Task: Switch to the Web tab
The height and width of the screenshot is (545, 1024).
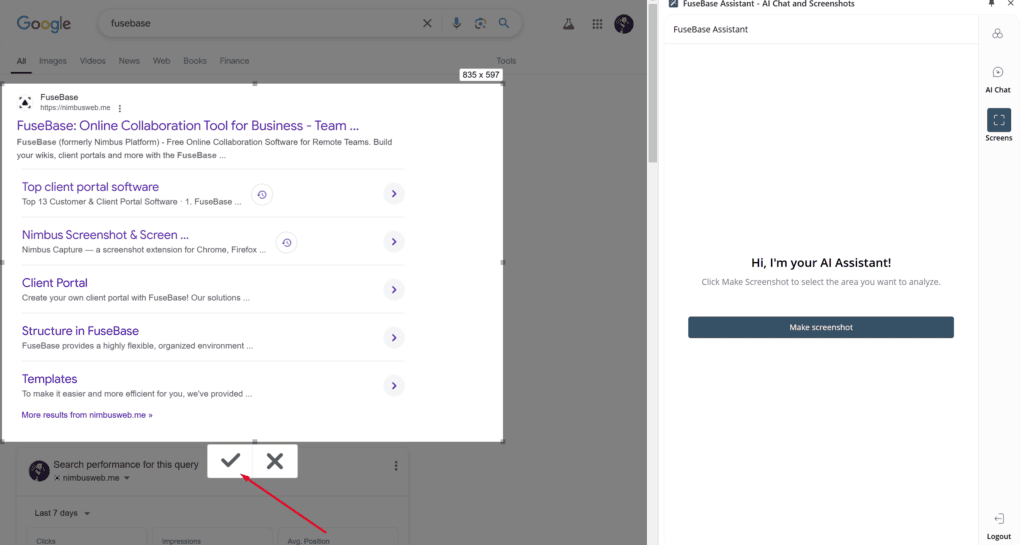Action: point(161,61)
